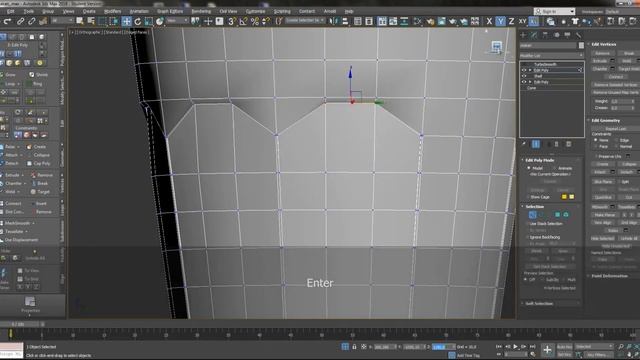Restrict transform to the X axis
The image size is (640, 360).
(x=489, y=21)
